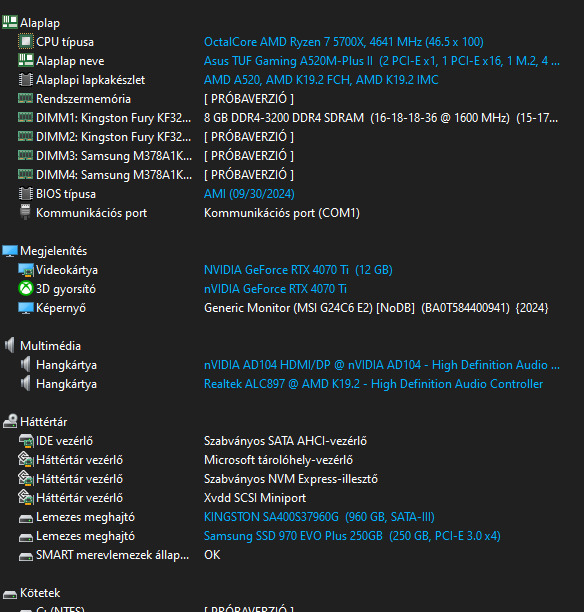Open the Asus TUF Gaming A520M-Plus II link

pos(382,61)
